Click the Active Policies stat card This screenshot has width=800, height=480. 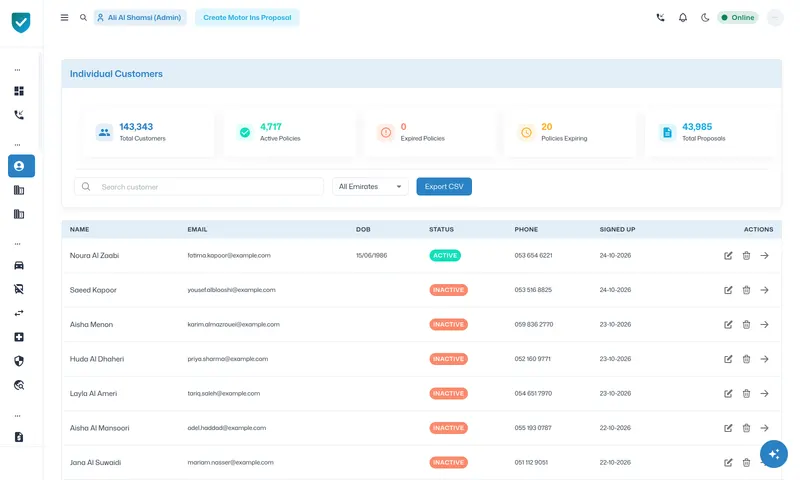pyautogui.click(x=289, y=133)
